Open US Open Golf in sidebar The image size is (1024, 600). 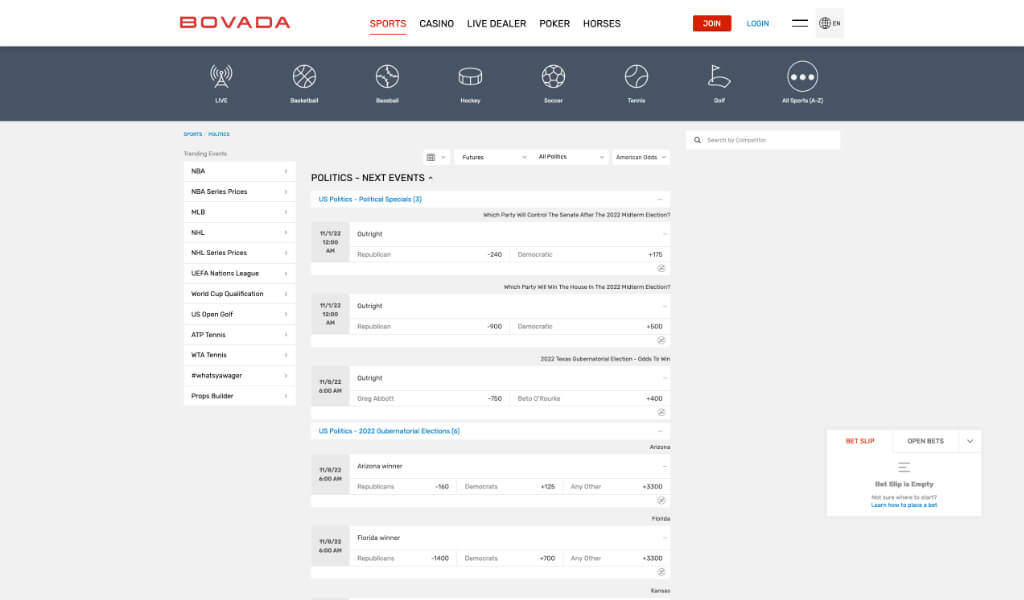(240, 314)
